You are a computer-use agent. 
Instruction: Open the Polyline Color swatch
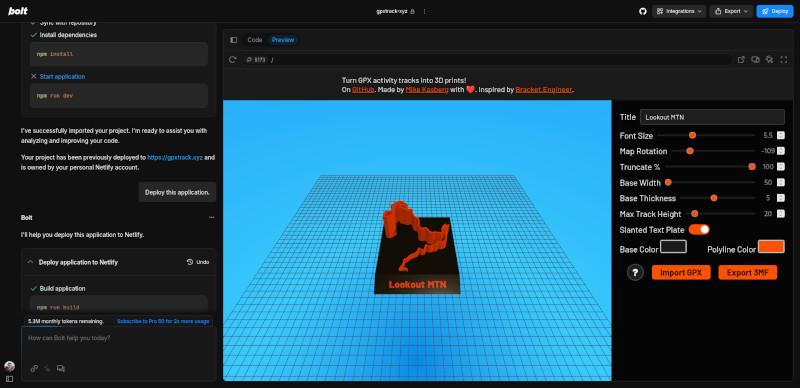[x=771, y=247]
